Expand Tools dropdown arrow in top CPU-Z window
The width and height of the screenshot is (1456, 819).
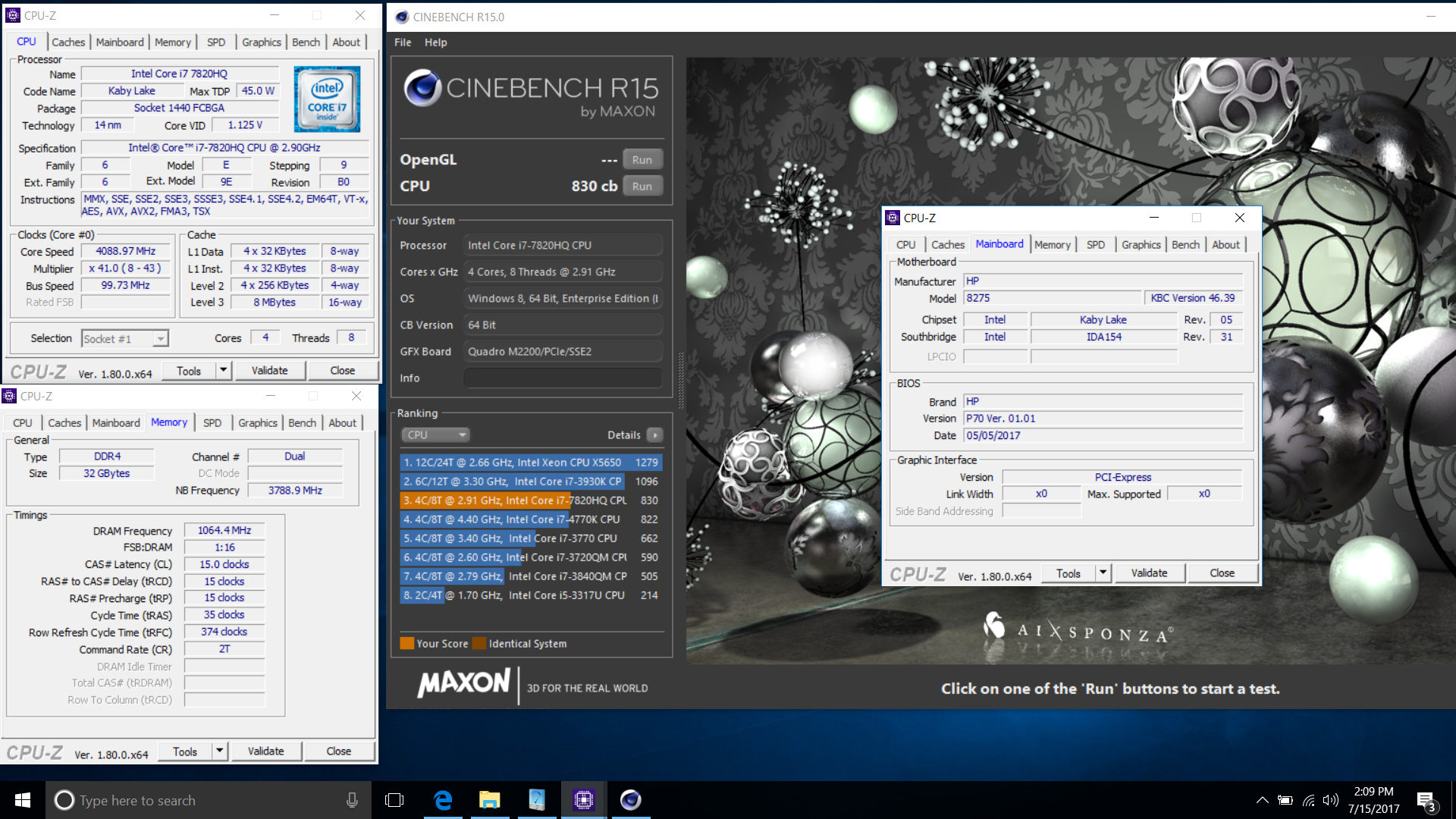click(x=223, y=370)
